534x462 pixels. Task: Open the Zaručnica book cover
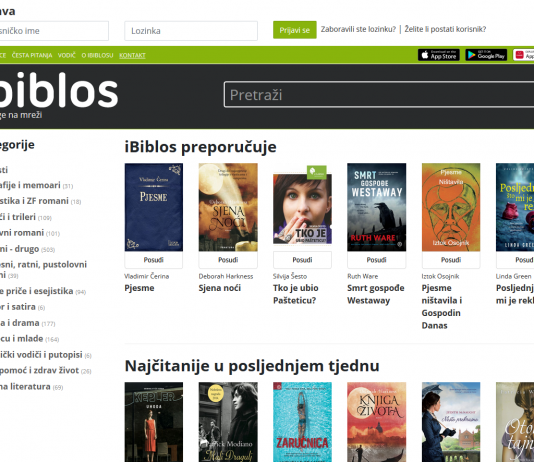pyautogui.click(x=302, y=422)
